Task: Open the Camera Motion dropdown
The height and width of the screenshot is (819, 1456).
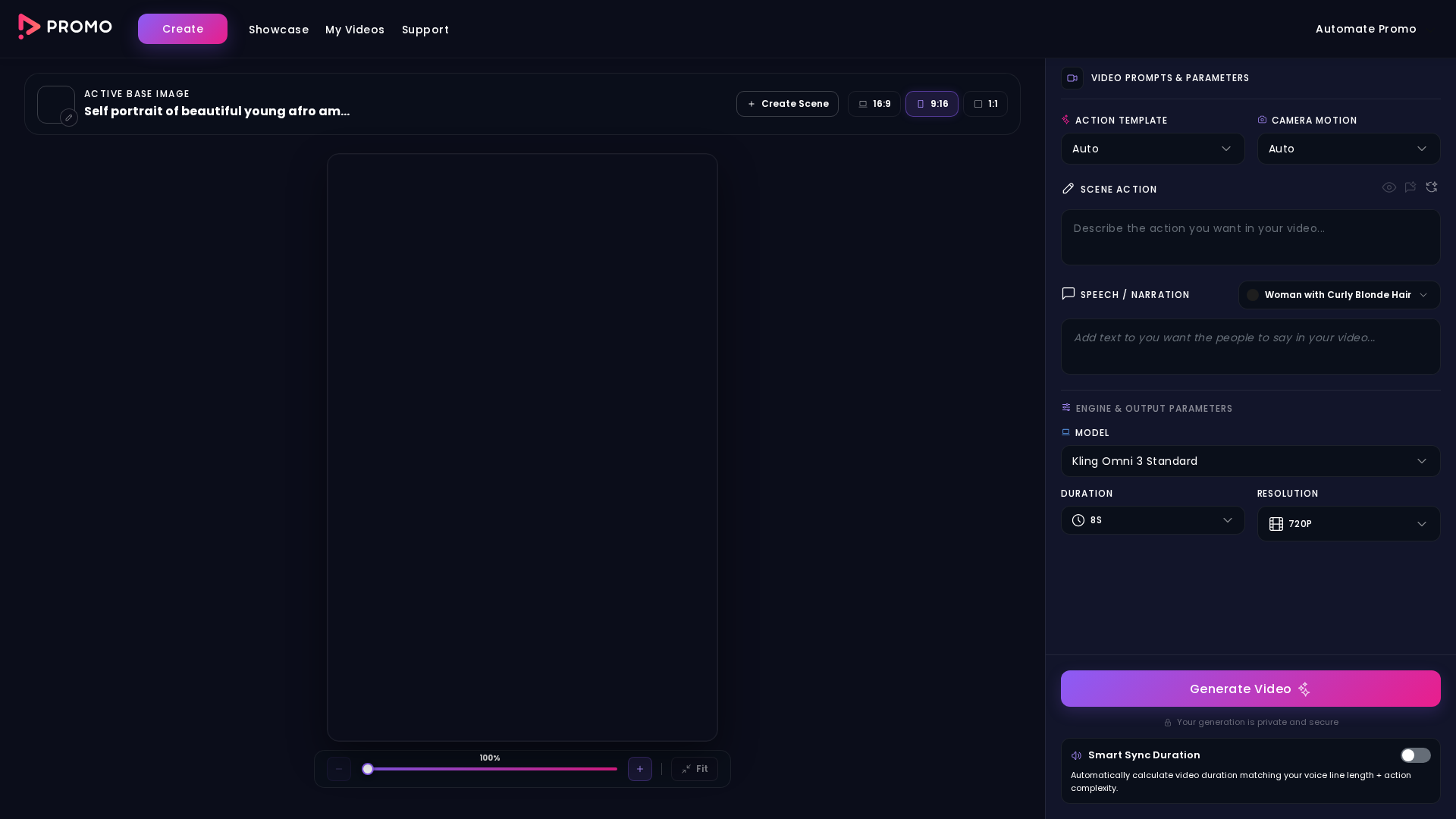Action: (x=1349, y=149)
